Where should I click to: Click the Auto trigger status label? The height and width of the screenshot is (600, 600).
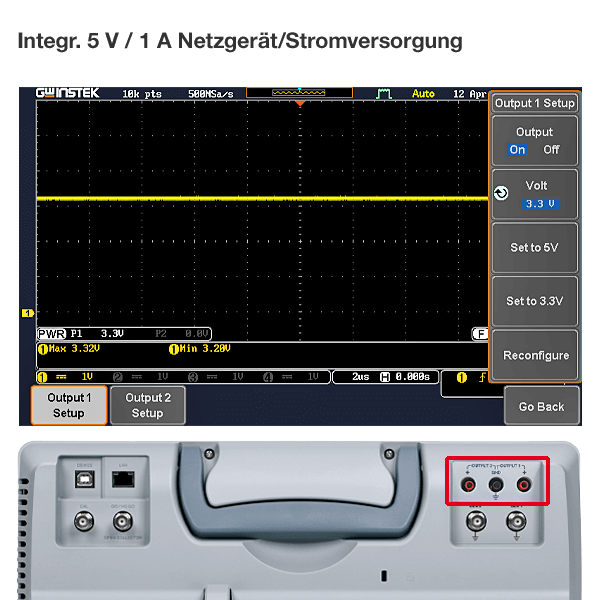coord(423,93)
